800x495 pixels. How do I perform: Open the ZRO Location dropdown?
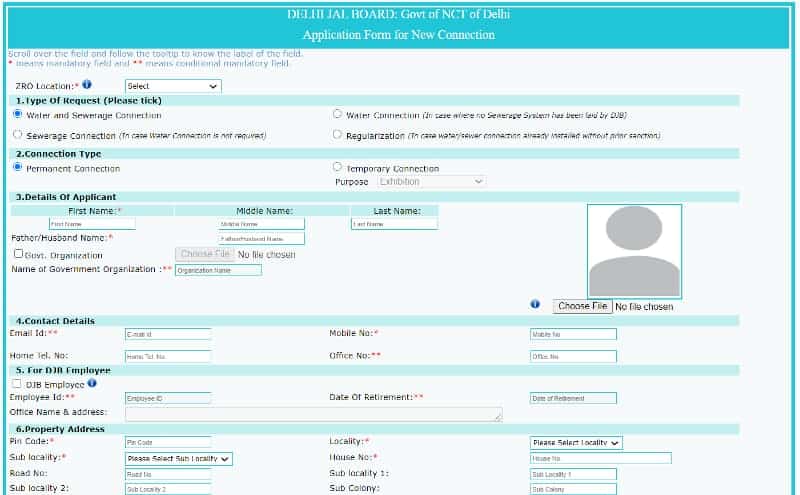173,86
